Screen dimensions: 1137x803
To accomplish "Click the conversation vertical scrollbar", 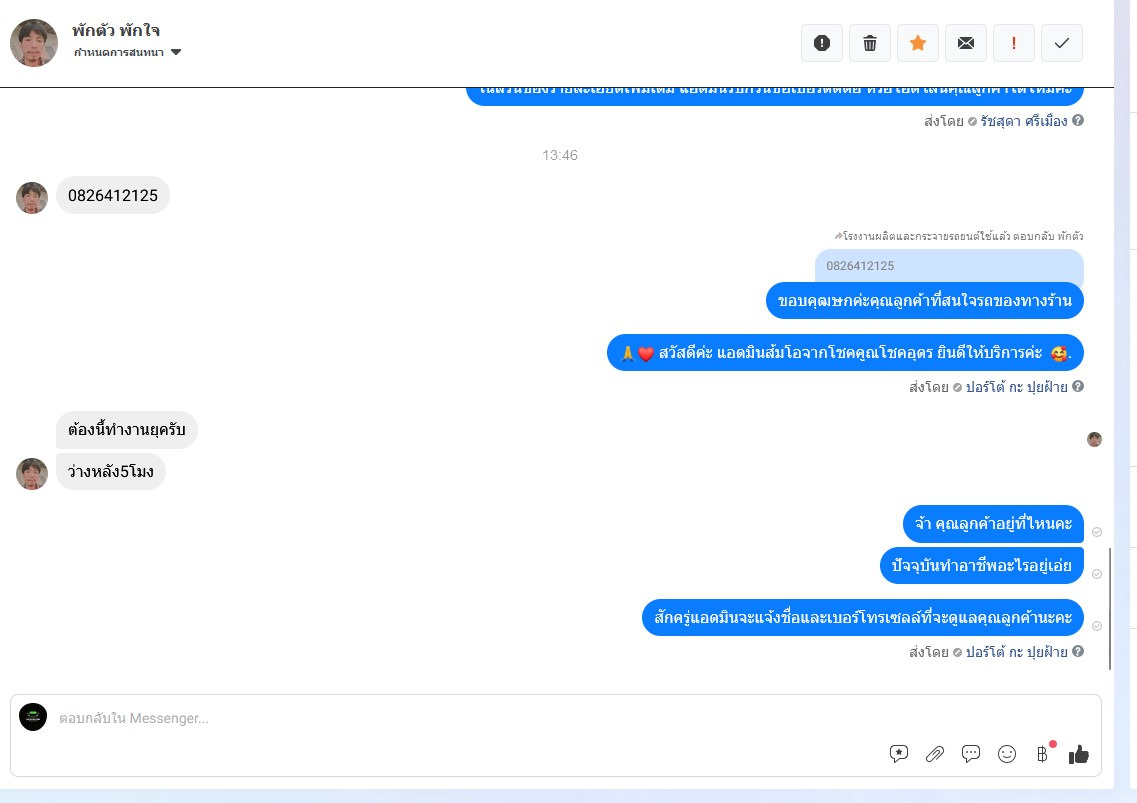I will point(1109,609).
